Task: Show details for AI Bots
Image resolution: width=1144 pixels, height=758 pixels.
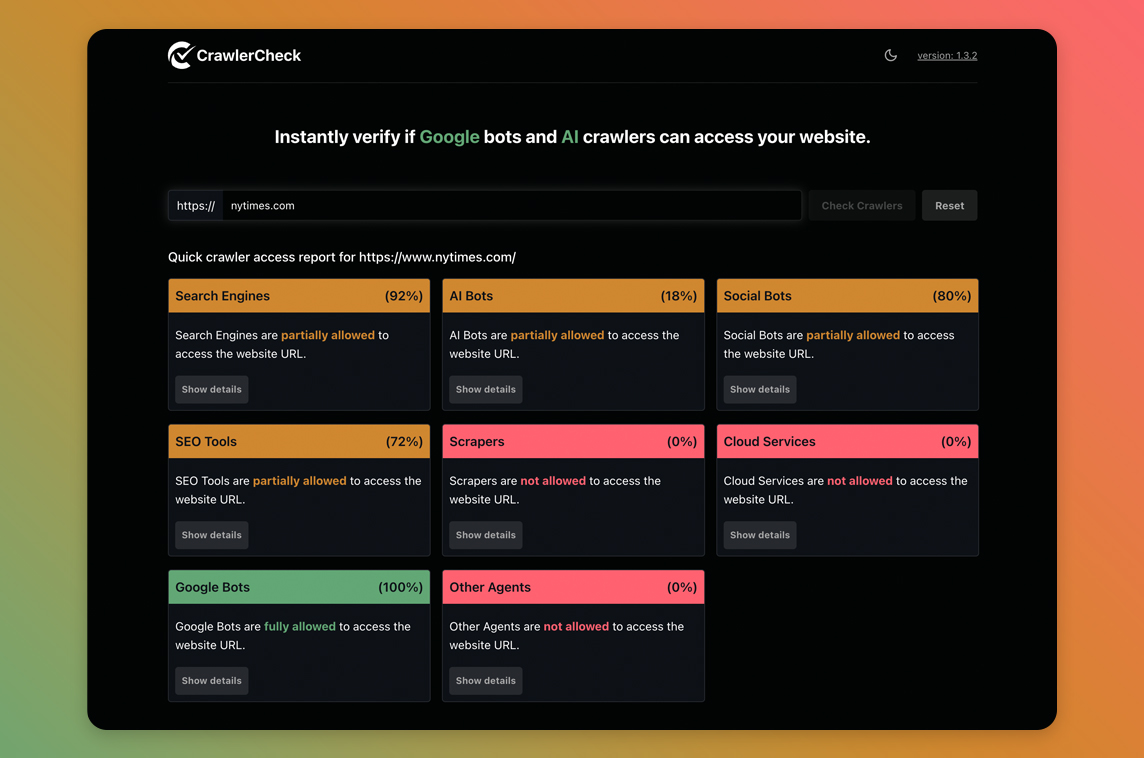Action: 486,390
